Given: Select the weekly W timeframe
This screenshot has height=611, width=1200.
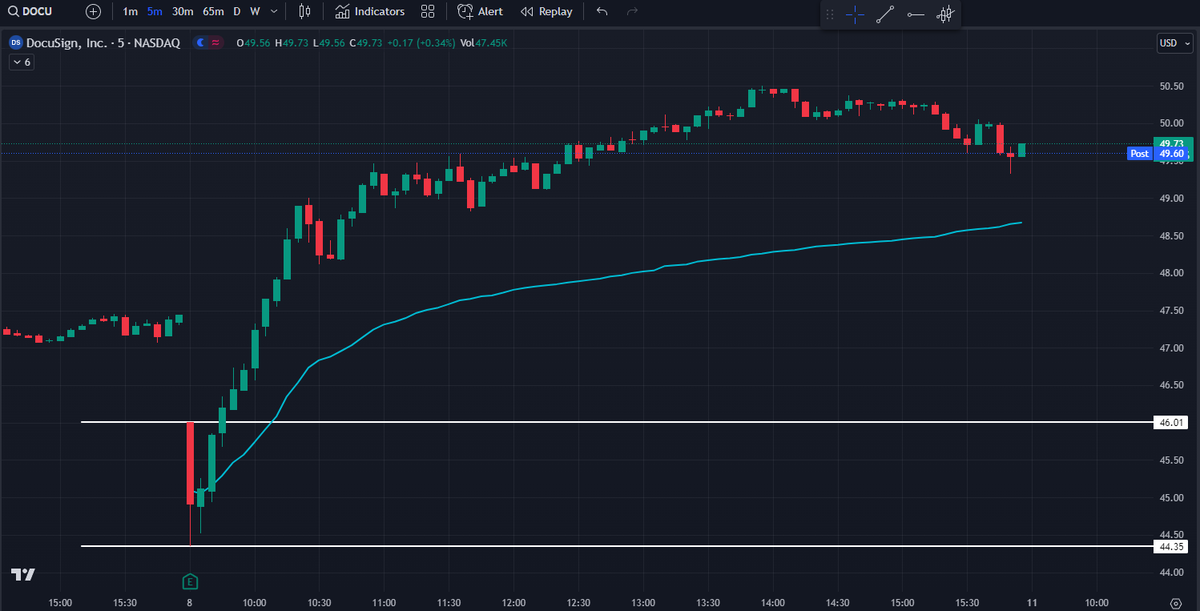Looking at the screenshot, I should (x=255, y=12).
